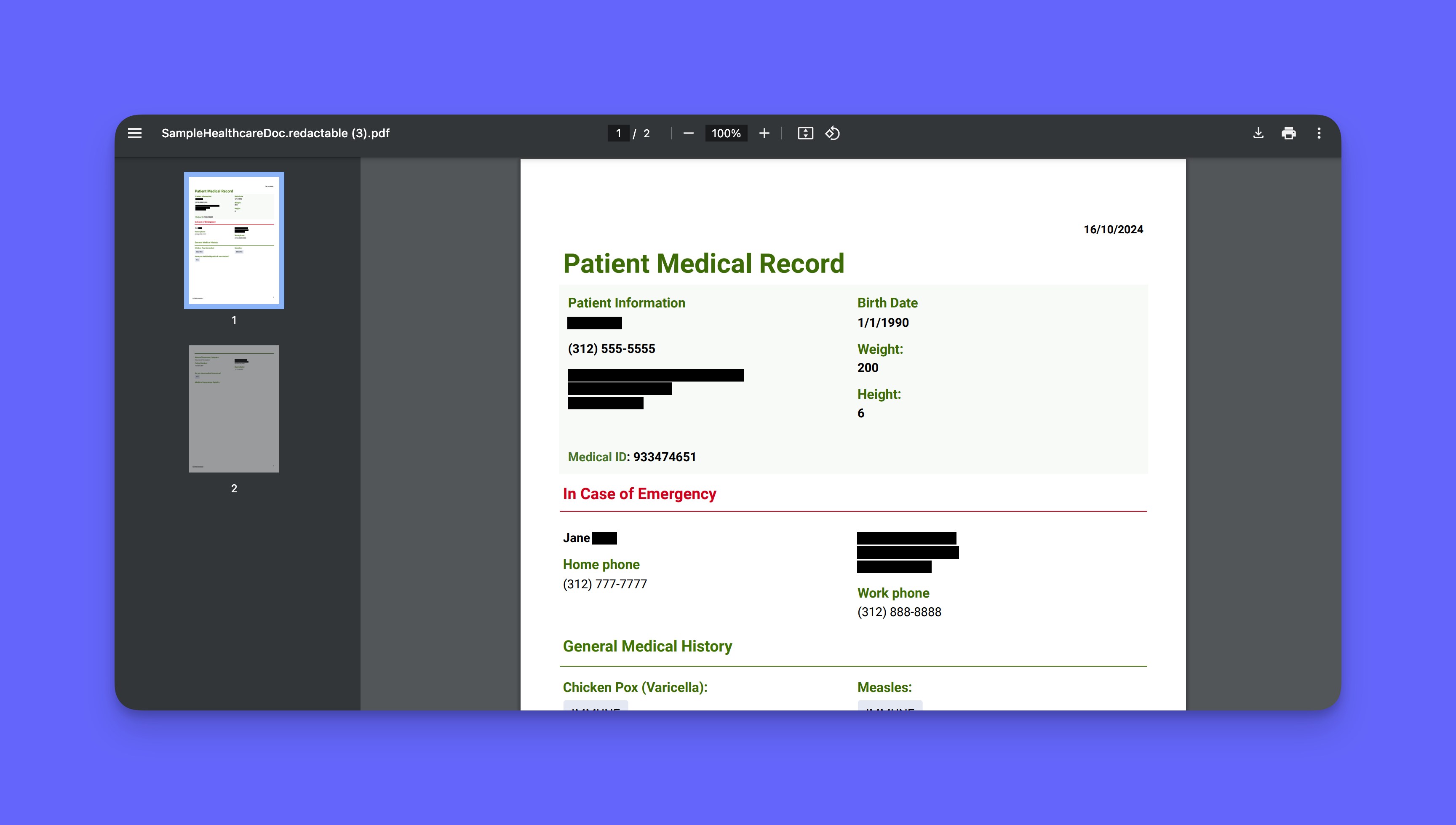Click the In Case of Emergency heading
1456x825 pixels.
point(639,494)
